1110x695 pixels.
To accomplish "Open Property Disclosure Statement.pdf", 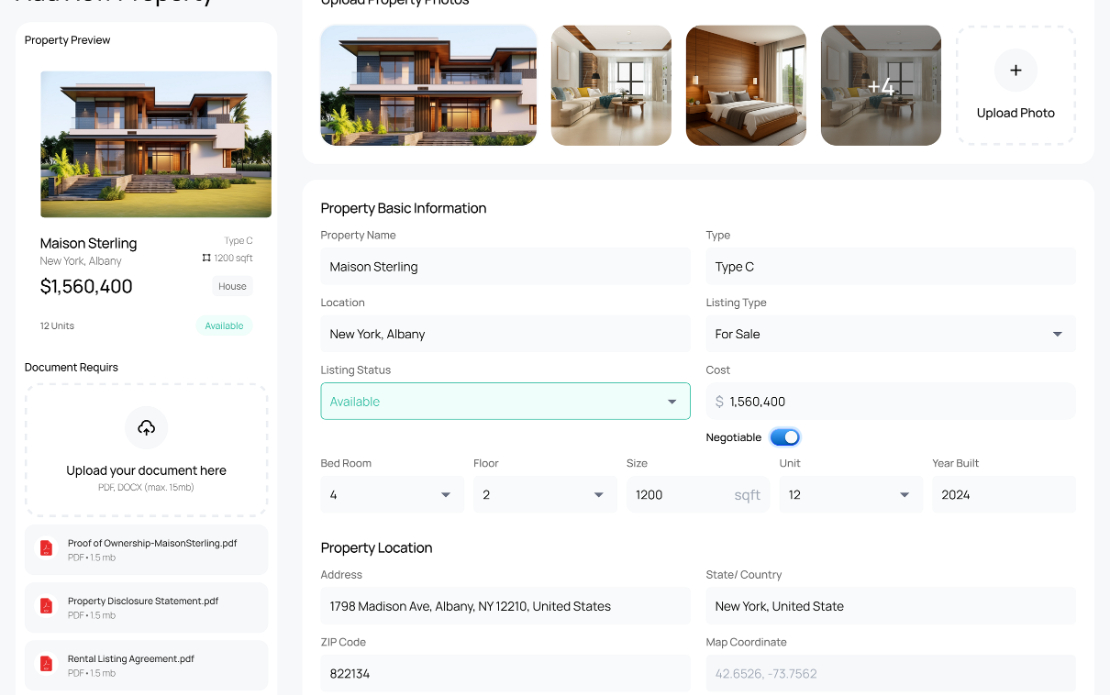I will 146,607.
